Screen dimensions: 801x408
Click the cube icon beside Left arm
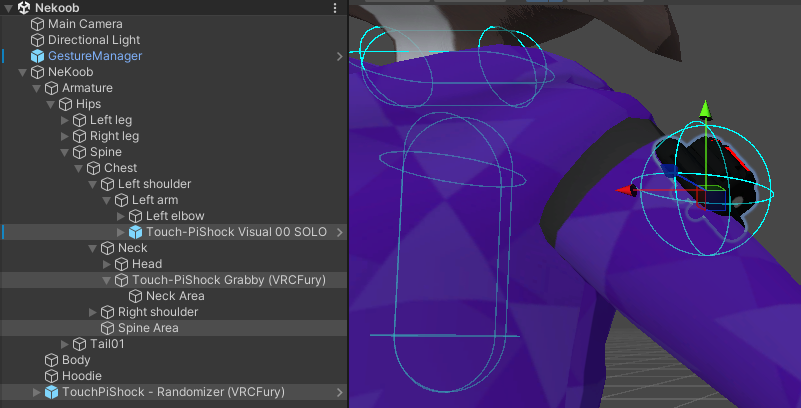coord(121,200)
